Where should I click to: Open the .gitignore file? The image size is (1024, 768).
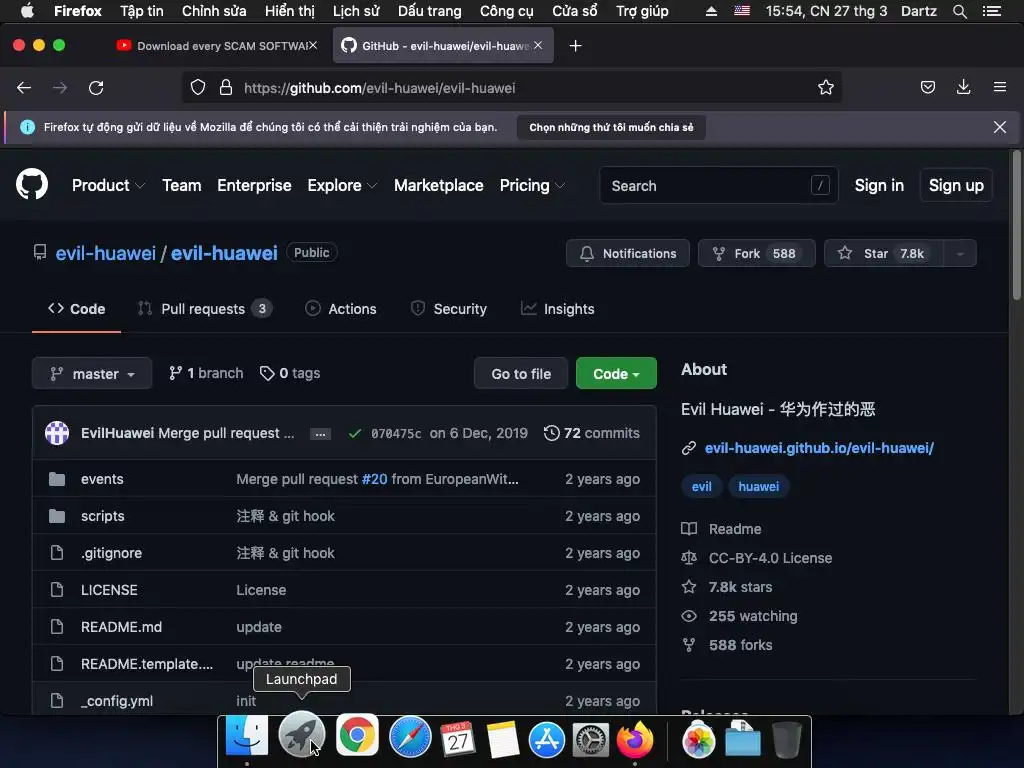point(111,553)
